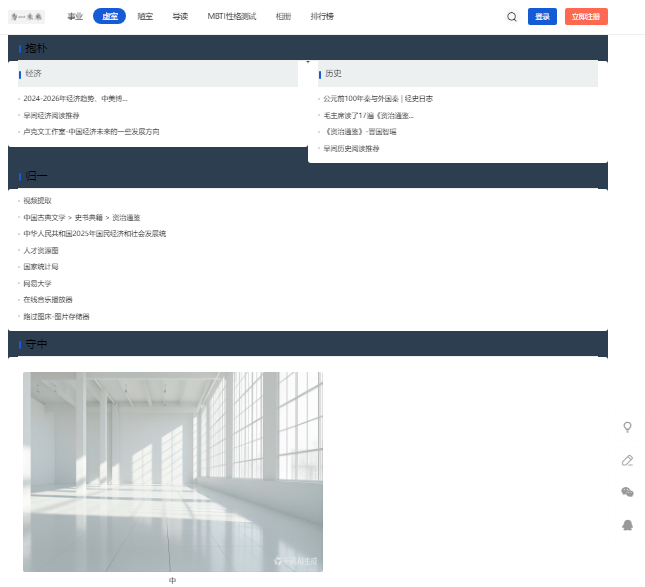Click the pencil edit icon in sidebar
The image size is (645, 587).
click(627, 460)
